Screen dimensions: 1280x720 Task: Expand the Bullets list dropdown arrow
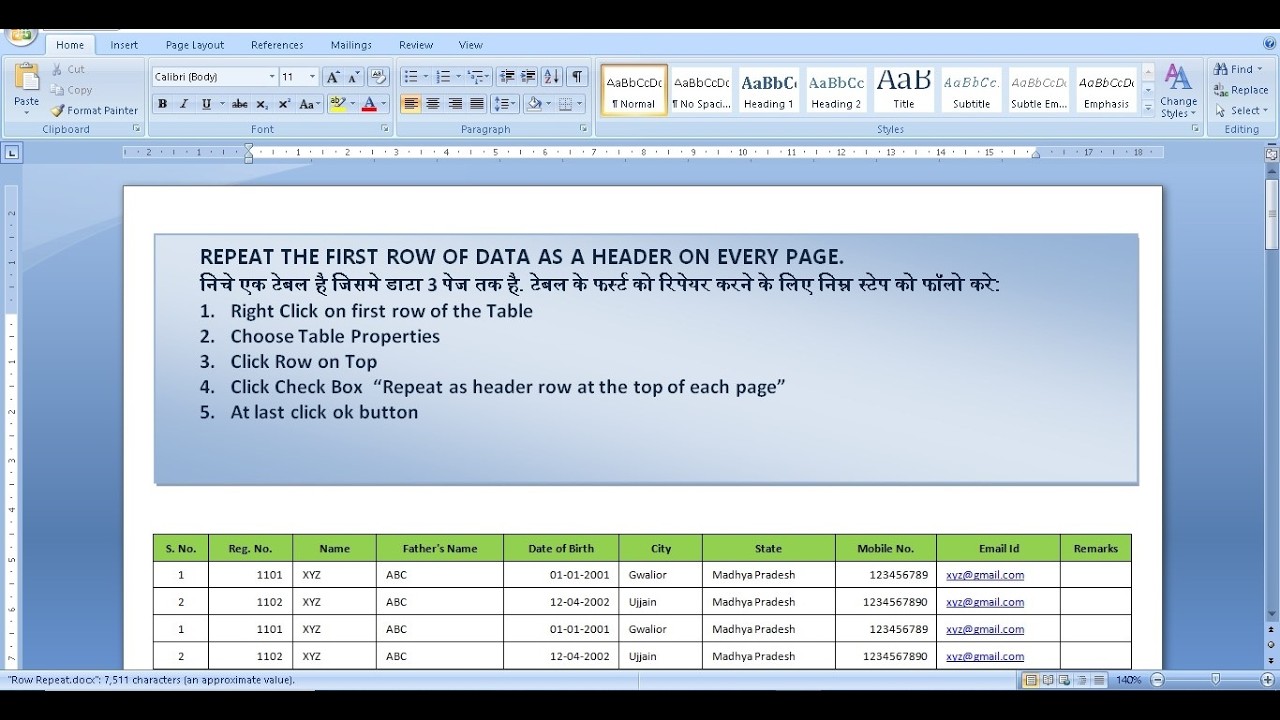pos(425,77)
